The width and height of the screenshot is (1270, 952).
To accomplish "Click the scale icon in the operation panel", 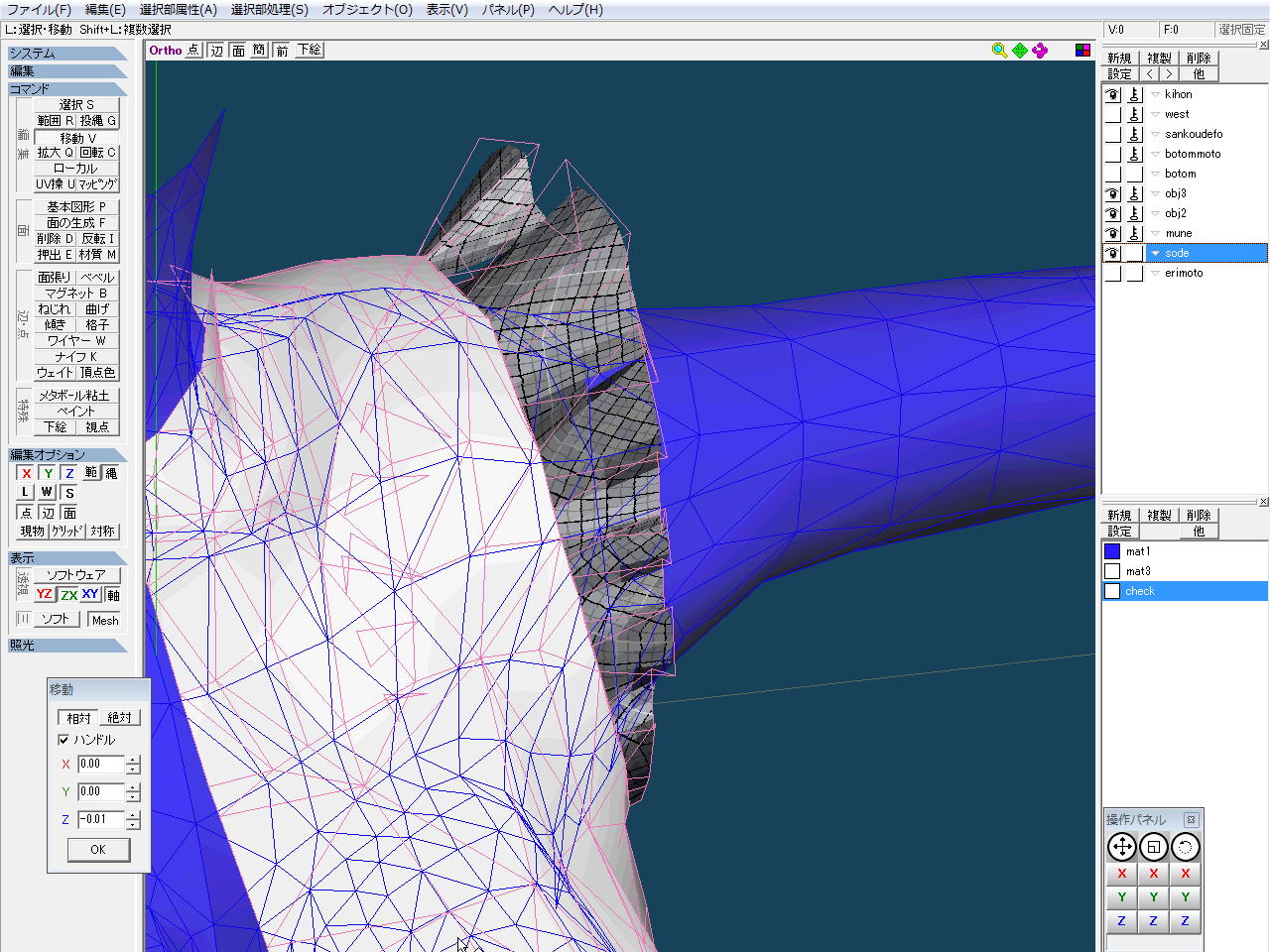I will 1153,847.
